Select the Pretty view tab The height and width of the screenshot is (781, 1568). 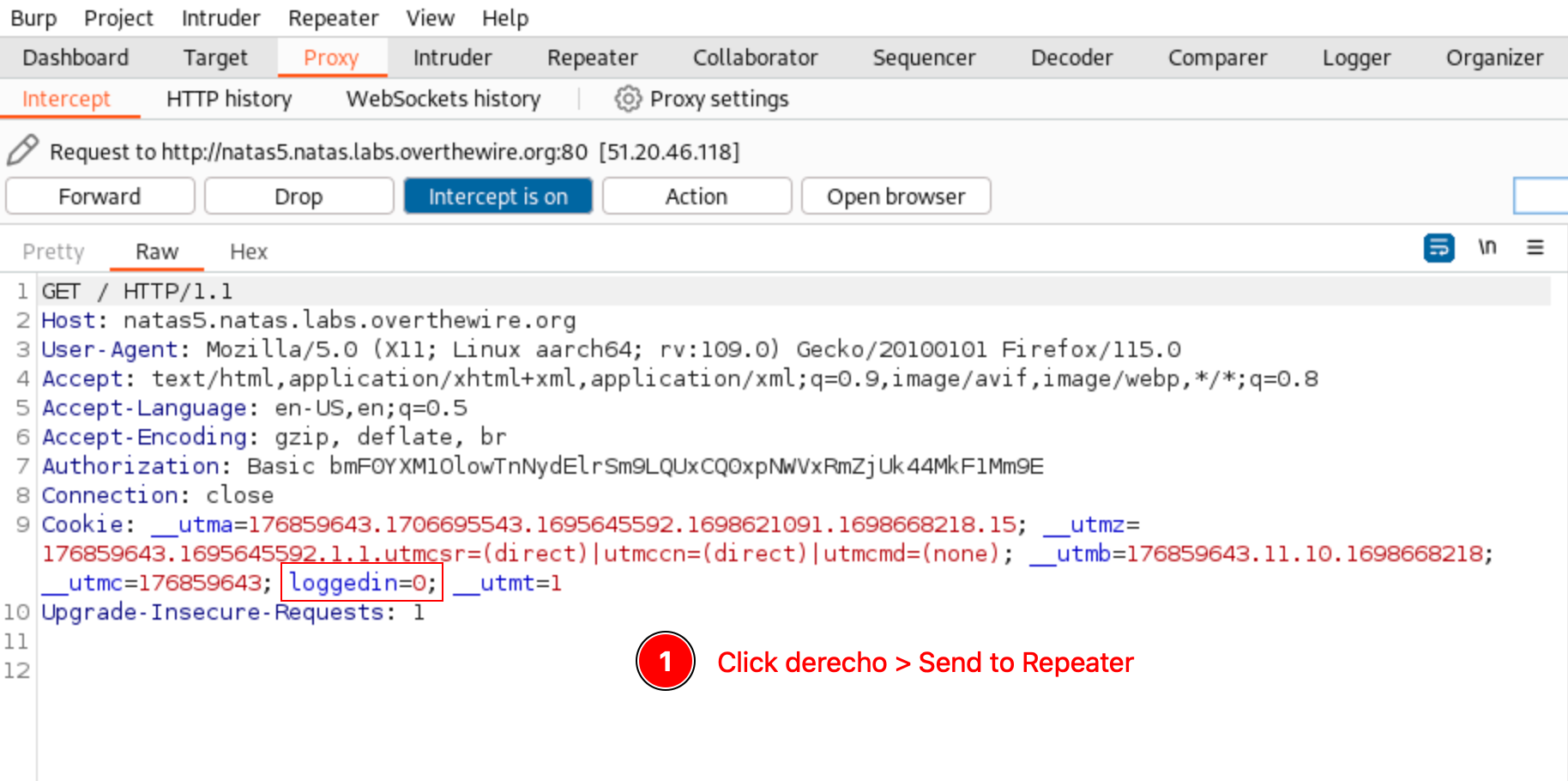coord(53,251)
